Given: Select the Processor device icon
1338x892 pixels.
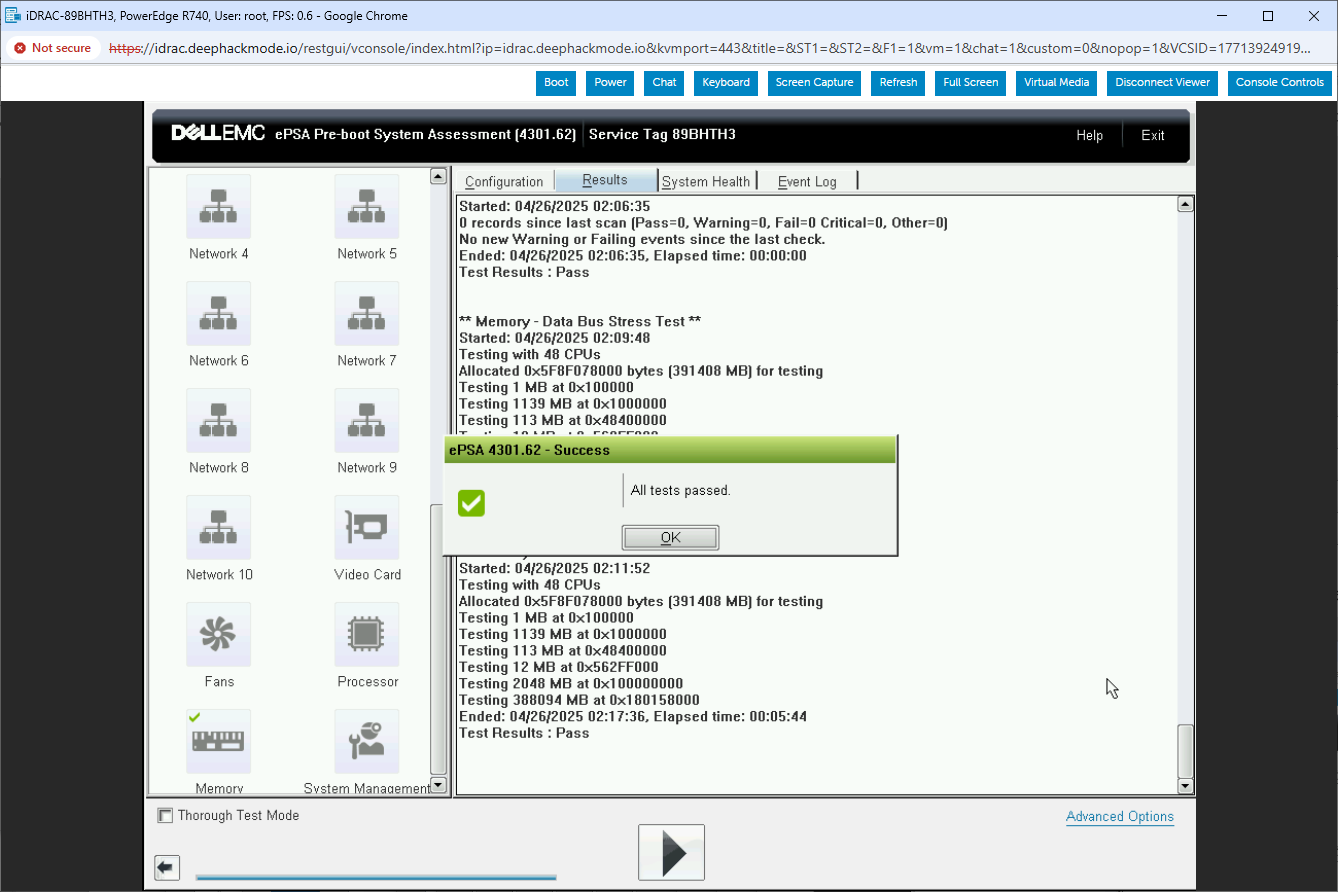Looking at the screenshot, I should coord(366,635).
